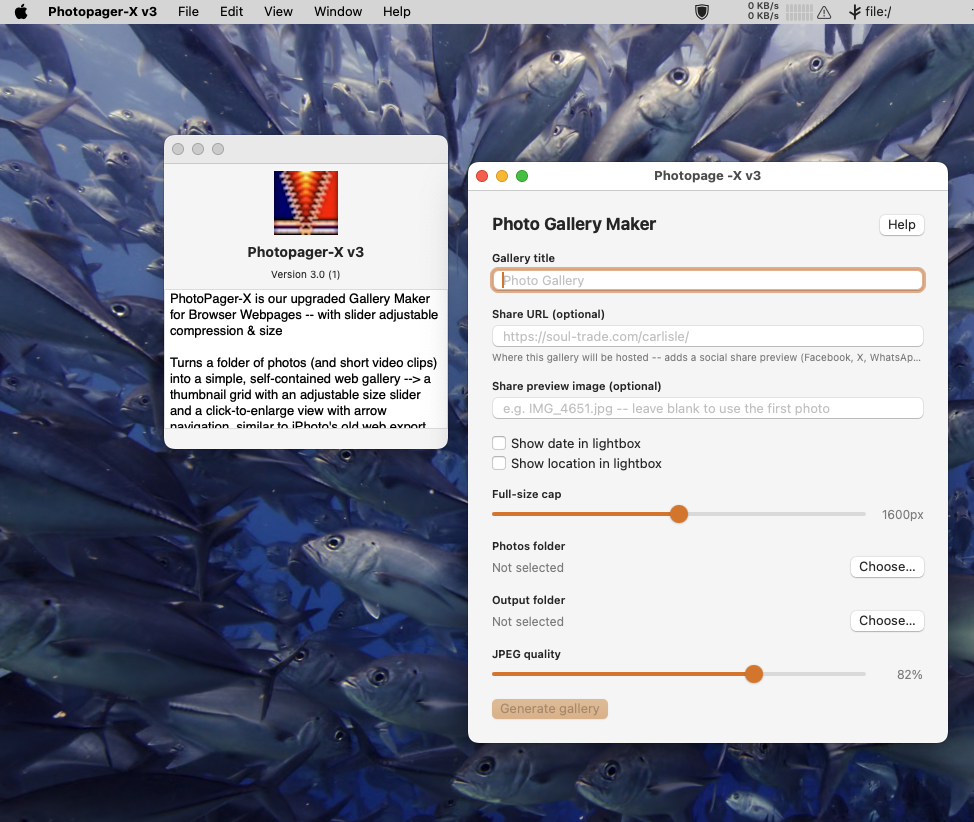This screenshot has width=974, height=822.
Task: Click the Photopager-X app icon image
Action: [306, 203]
